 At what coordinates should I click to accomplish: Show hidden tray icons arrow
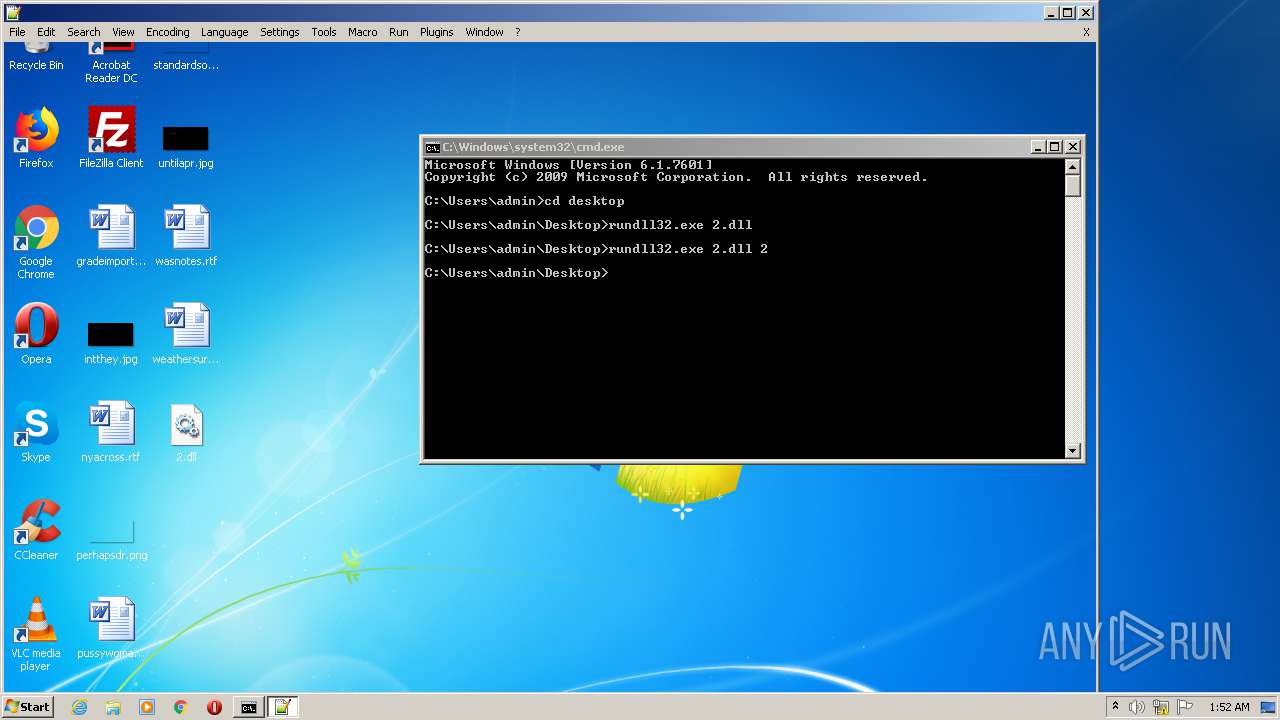click(1115, 707)
